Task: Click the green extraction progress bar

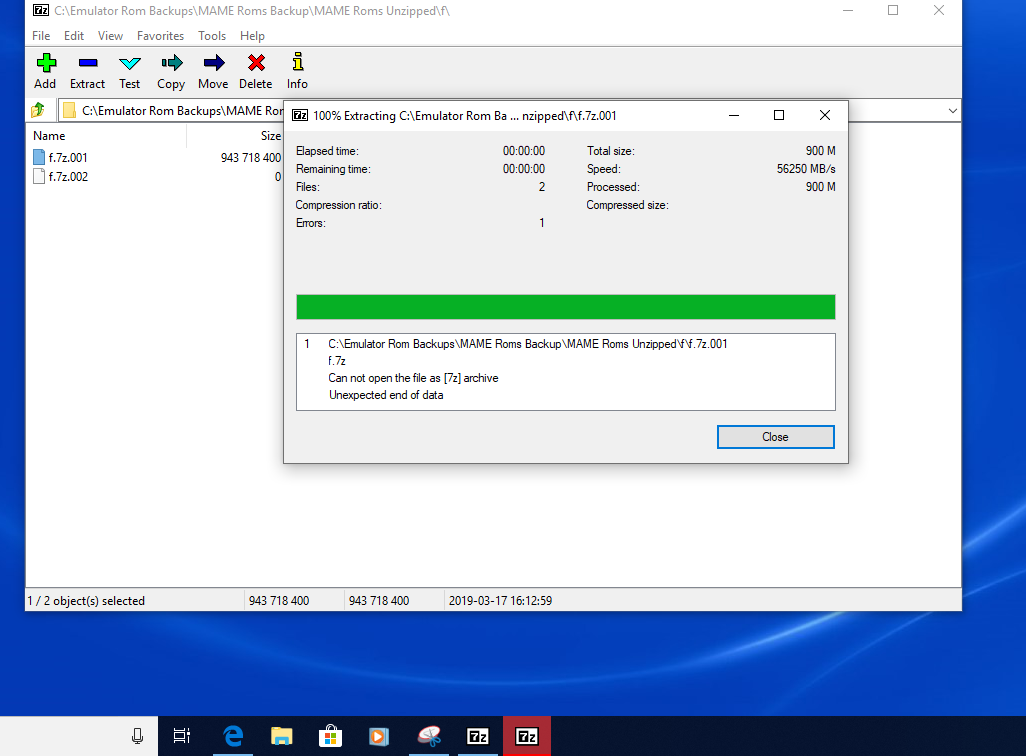Action: pos(565,307)
